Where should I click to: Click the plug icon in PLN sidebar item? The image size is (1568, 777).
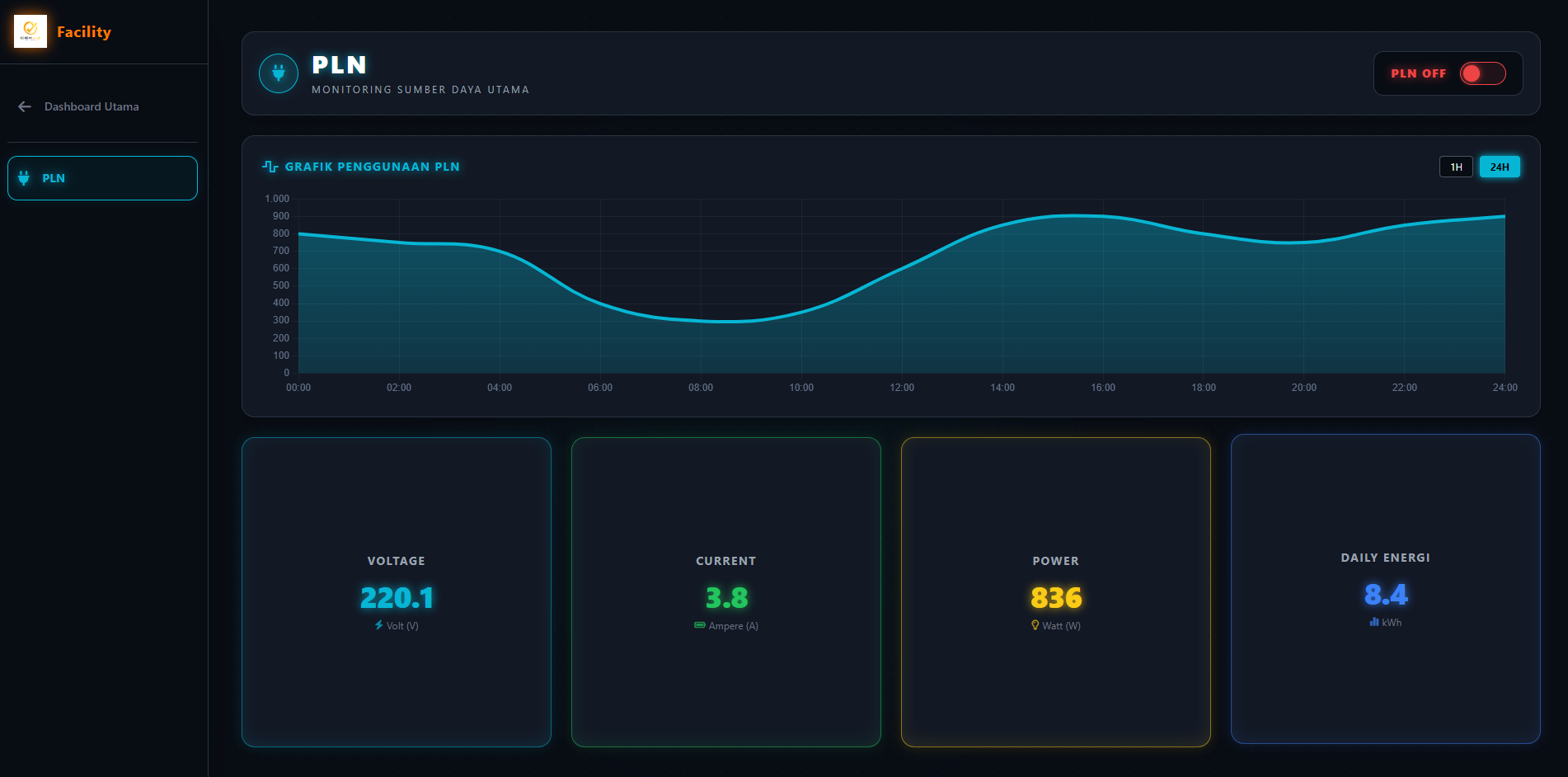coord(24,178)
